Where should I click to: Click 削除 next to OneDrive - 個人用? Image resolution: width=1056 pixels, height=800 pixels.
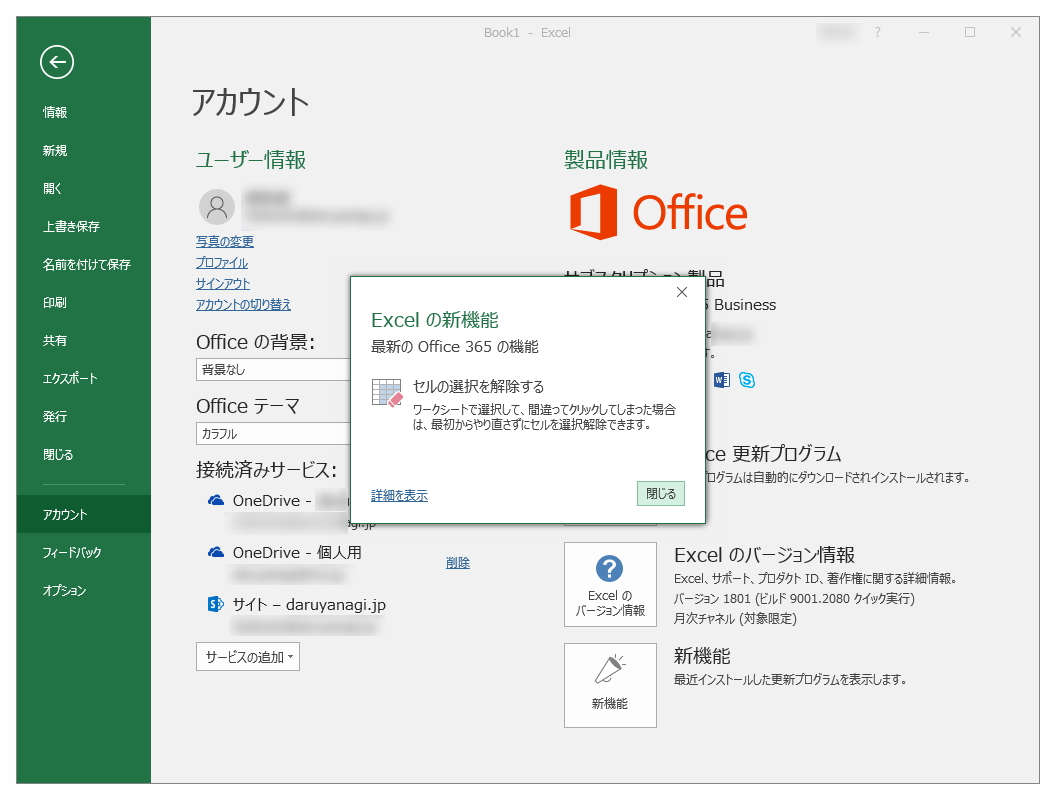coord(457,562)
